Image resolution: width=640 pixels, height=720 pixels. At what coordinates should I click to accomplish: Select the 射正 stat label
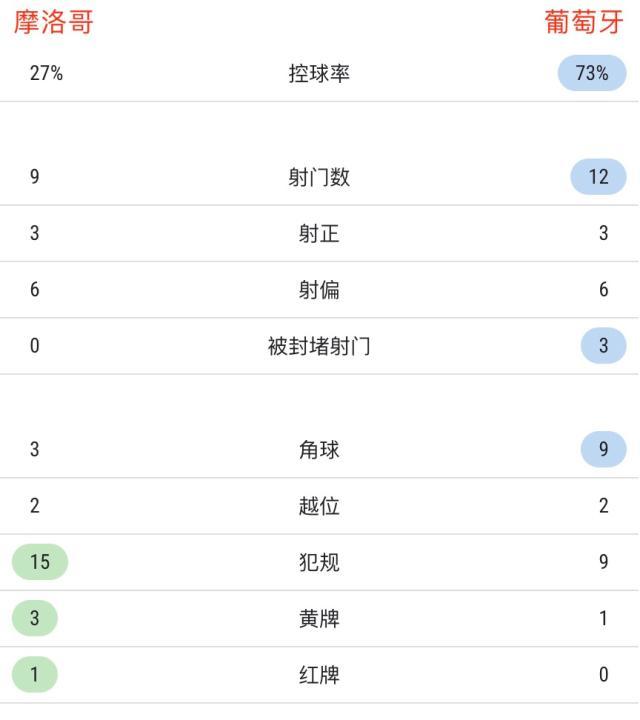pos(319,234)
